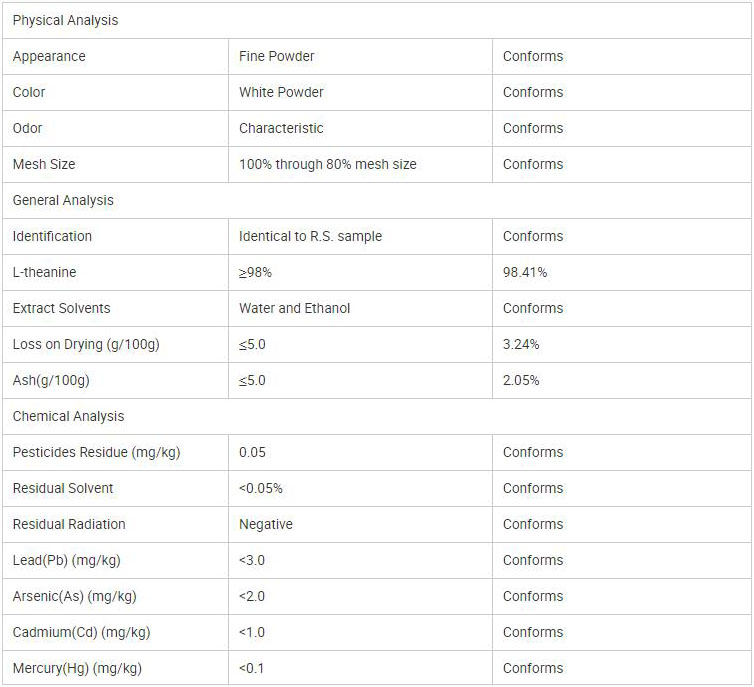Click the Ash(g/100g) row label
The width and height of the screenshot is (754, 687).
pyautogui.click(x=51, y=380)
